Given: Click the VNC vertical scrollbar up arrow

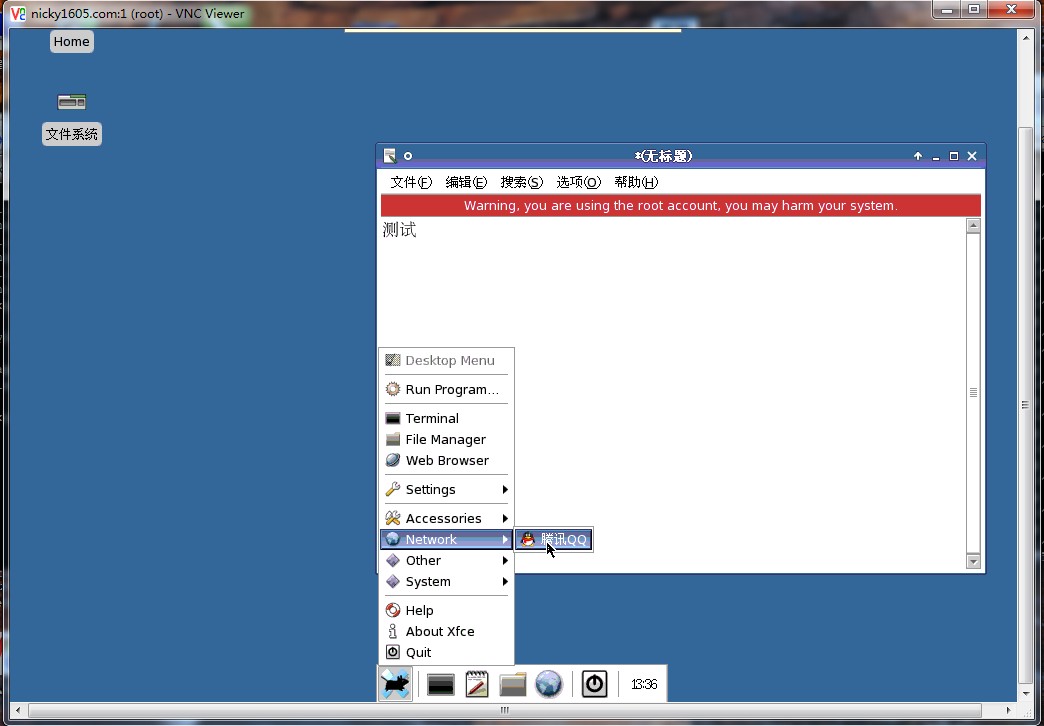Looking at the screenshot, I should pos(1026,37).
